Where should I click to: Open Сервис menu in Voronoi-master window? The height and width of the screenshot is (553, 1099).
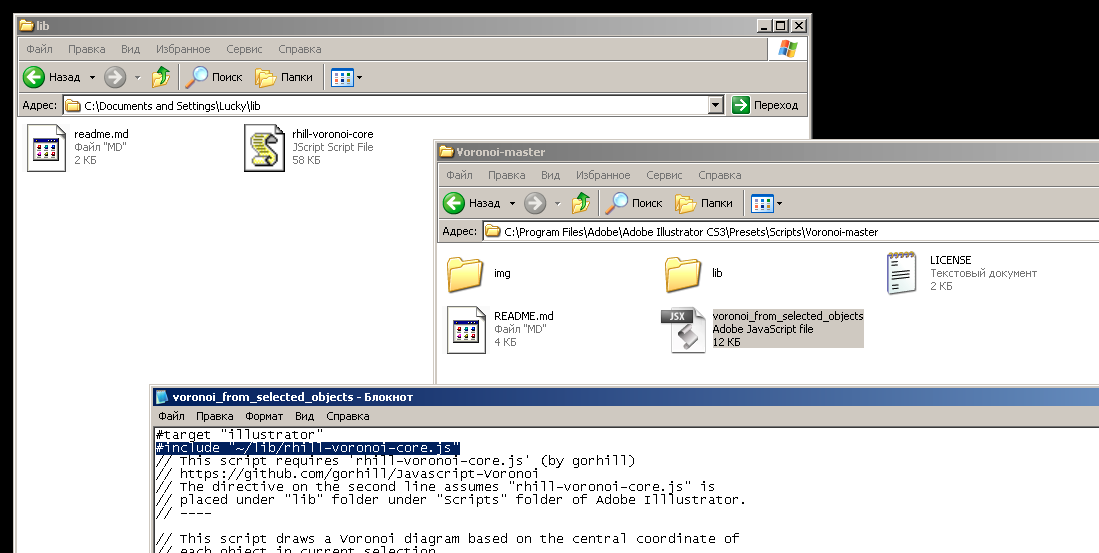click(x=664, y=175)
